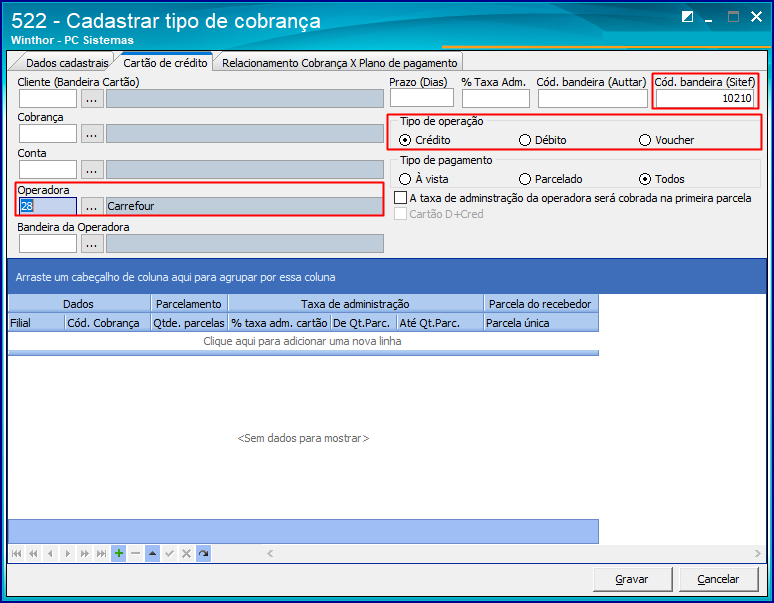The height and width of the screenshot is (603, 774).
Task: Click the edit record up-triangle icon
Action: (153, 554)
